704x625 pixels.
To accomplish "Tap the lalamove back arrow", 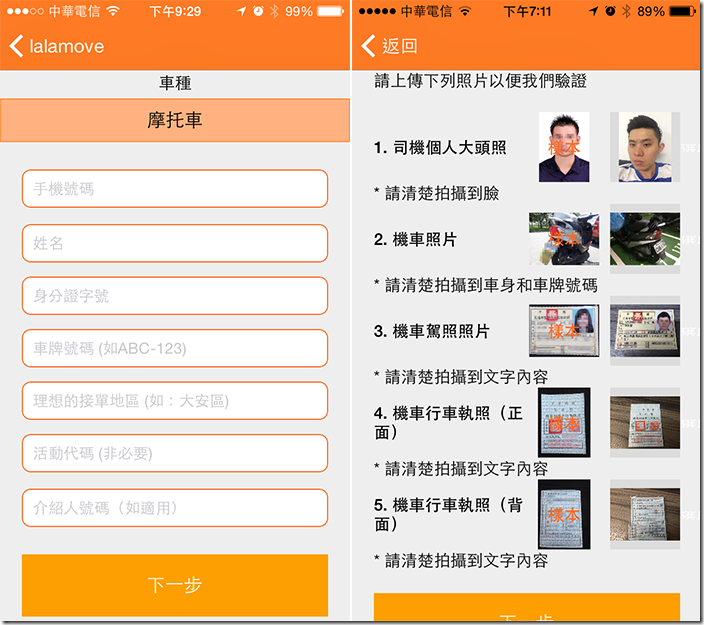I will pyautogui.click(x=16, y=46).
